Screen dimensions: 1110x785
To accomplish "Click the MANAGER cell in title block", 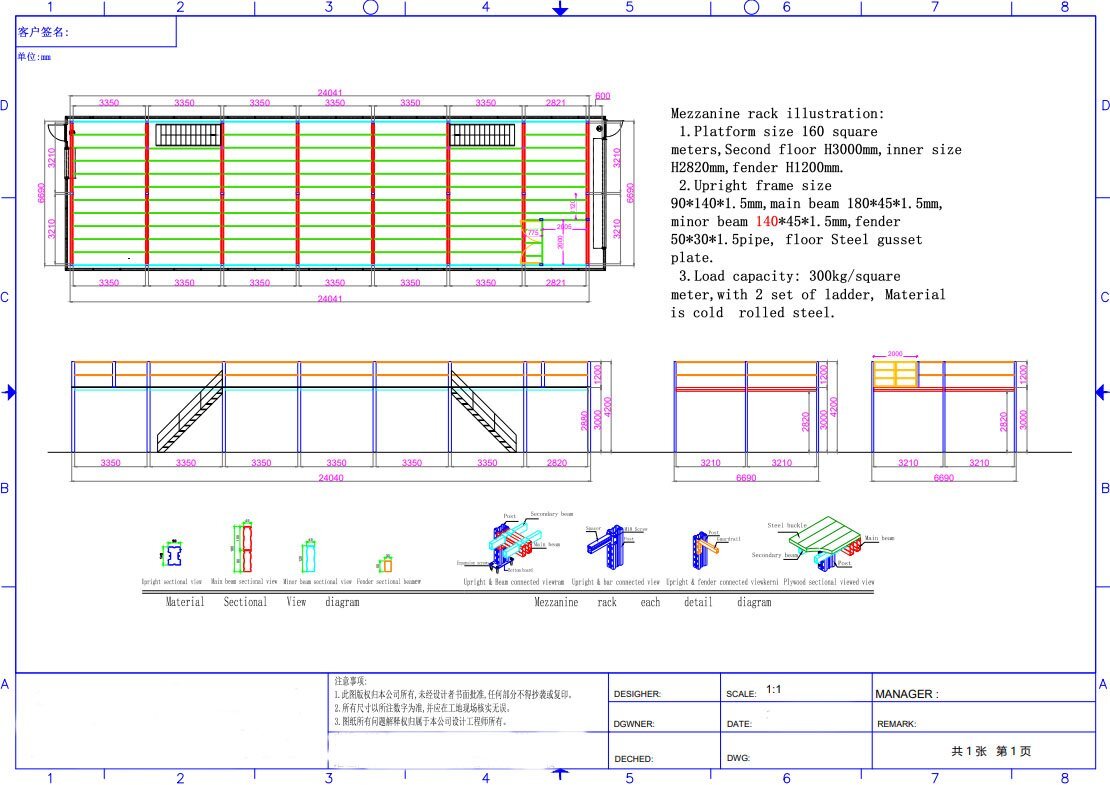I will tap(982, 693).
